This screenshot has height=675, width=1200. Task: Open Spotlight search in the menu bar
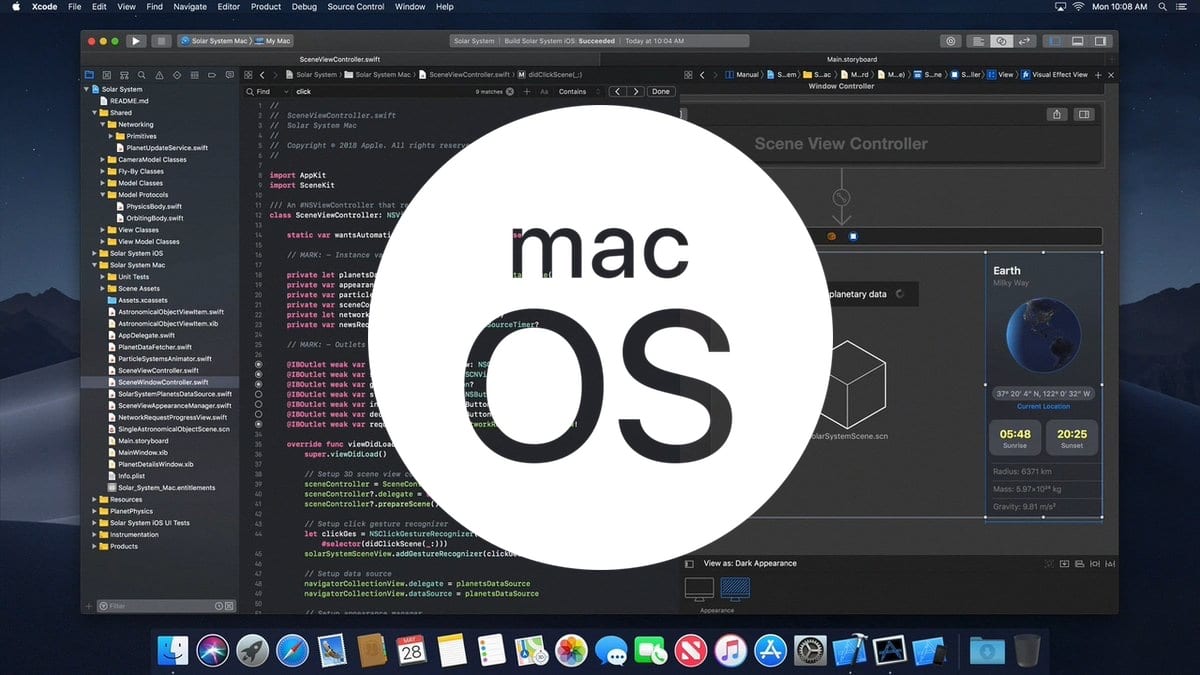pos(1162,7)
